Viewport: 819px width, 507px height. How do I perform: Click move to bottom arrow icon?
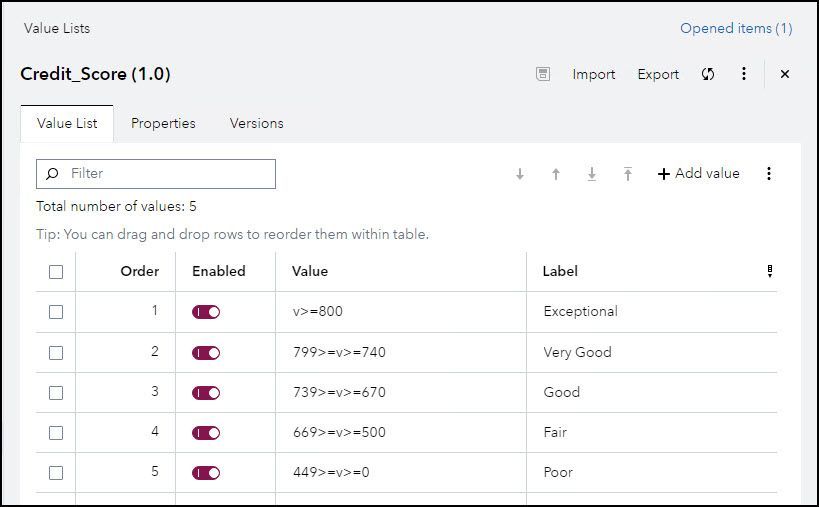click(592, 174)
